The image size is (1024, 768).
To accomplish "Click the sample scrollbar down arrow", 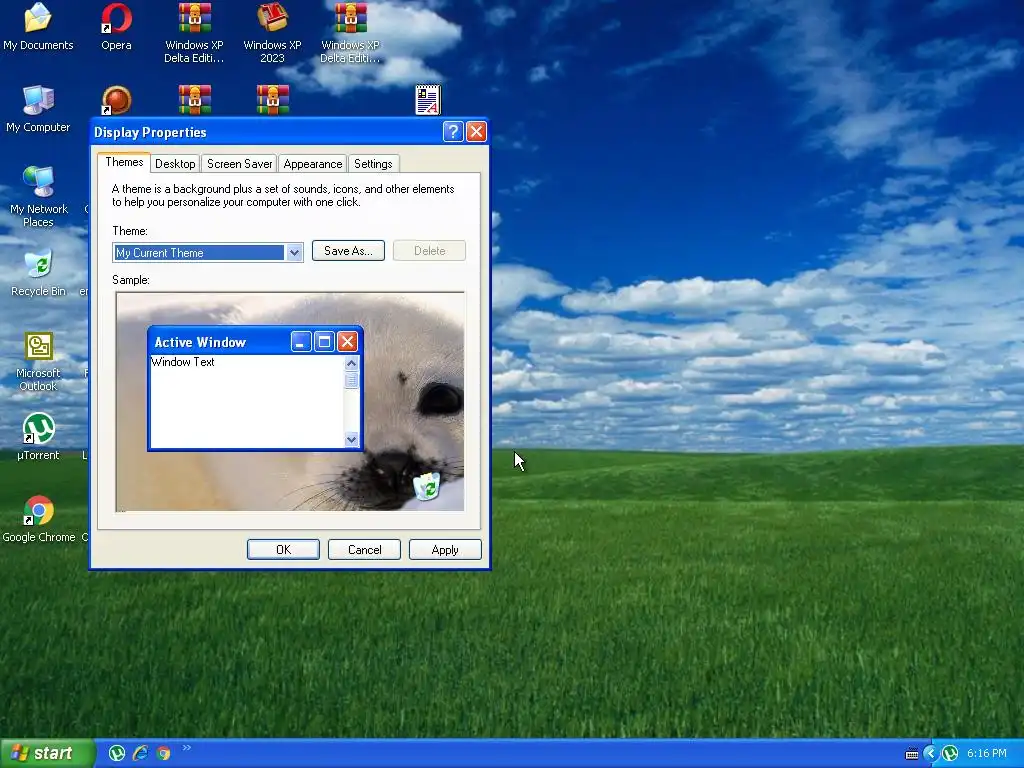I will (x=351, y=440).
